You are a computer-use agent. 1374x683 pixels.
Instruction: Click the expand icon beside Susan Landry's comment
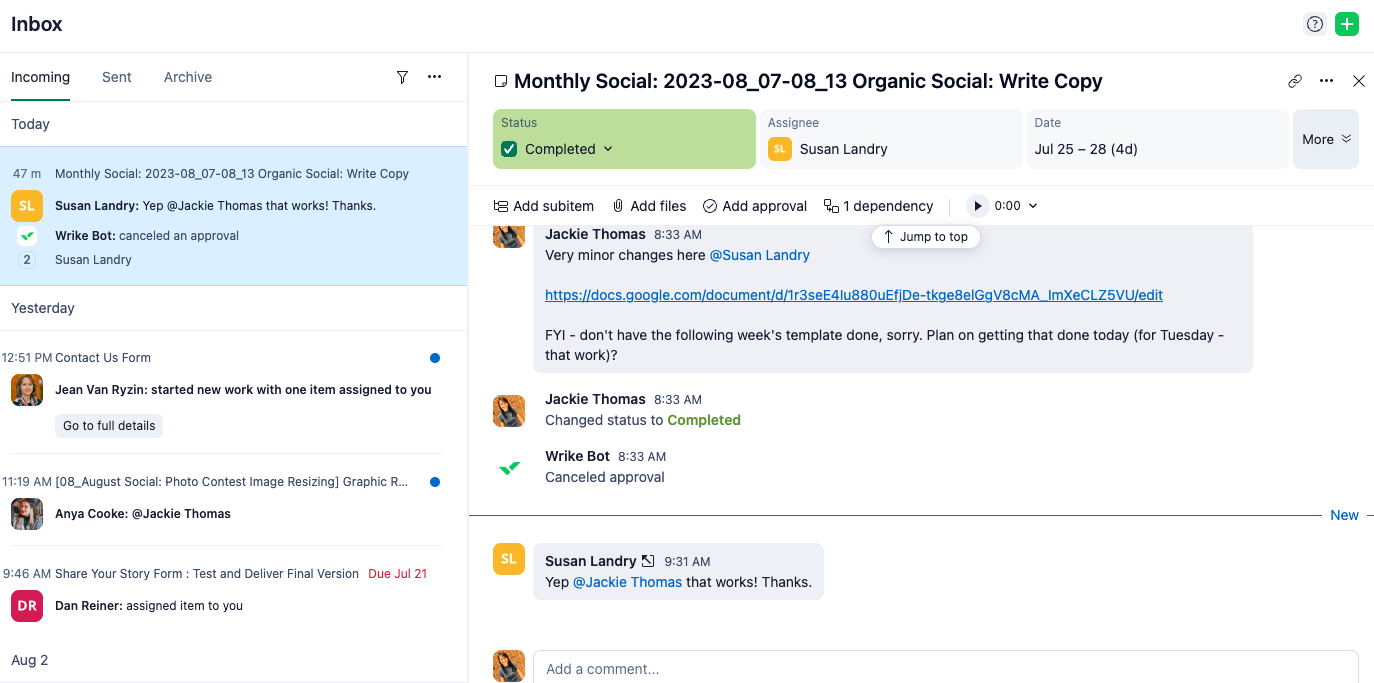pos(648,561)
